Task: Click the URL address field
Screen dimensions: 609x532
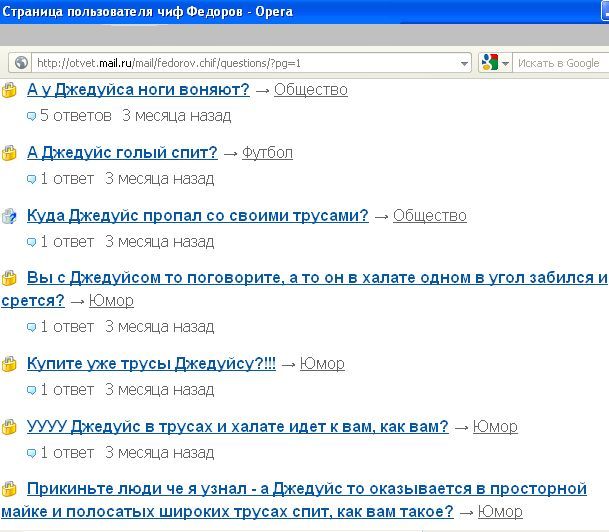Action: [250, 63]
